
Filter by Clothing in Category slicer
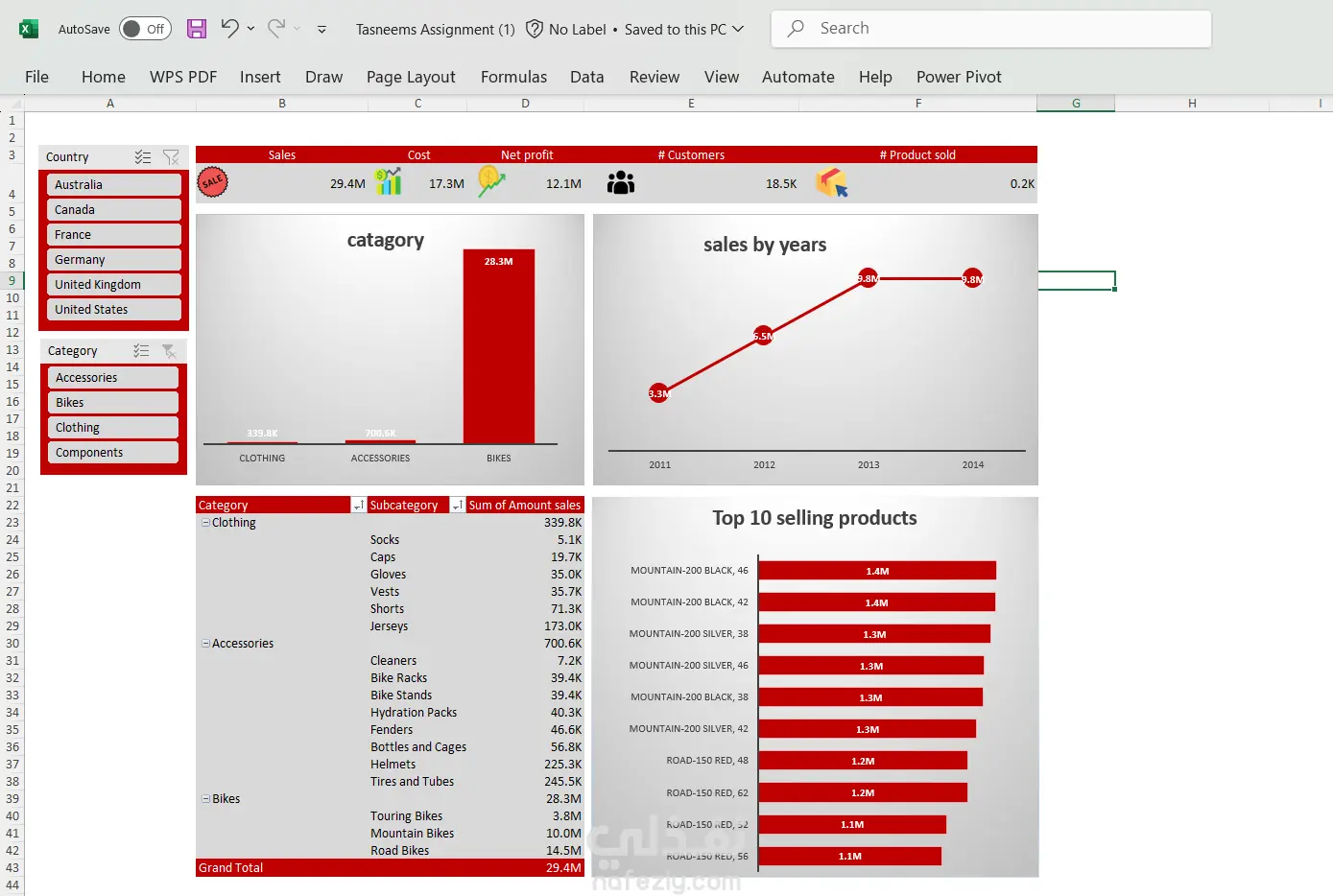tap(113, 427)
